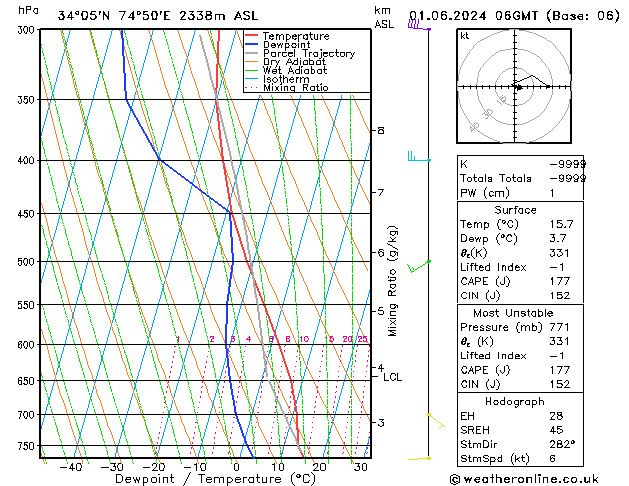
Task: Click the 30 temperature axis label
Action: click(x=360, y=467)
